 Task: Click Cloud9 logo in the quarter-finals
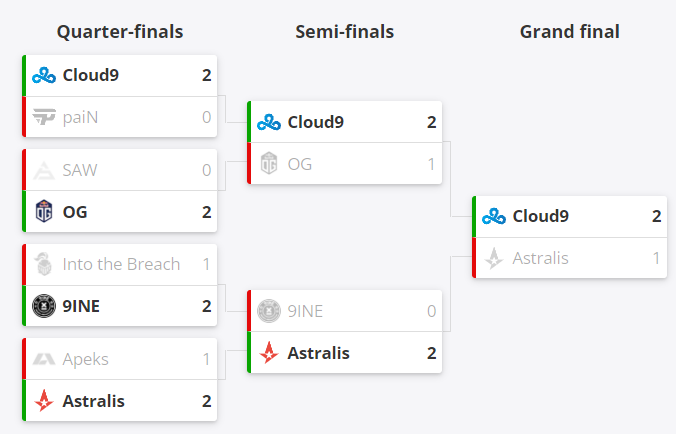(x=44, y=75)
